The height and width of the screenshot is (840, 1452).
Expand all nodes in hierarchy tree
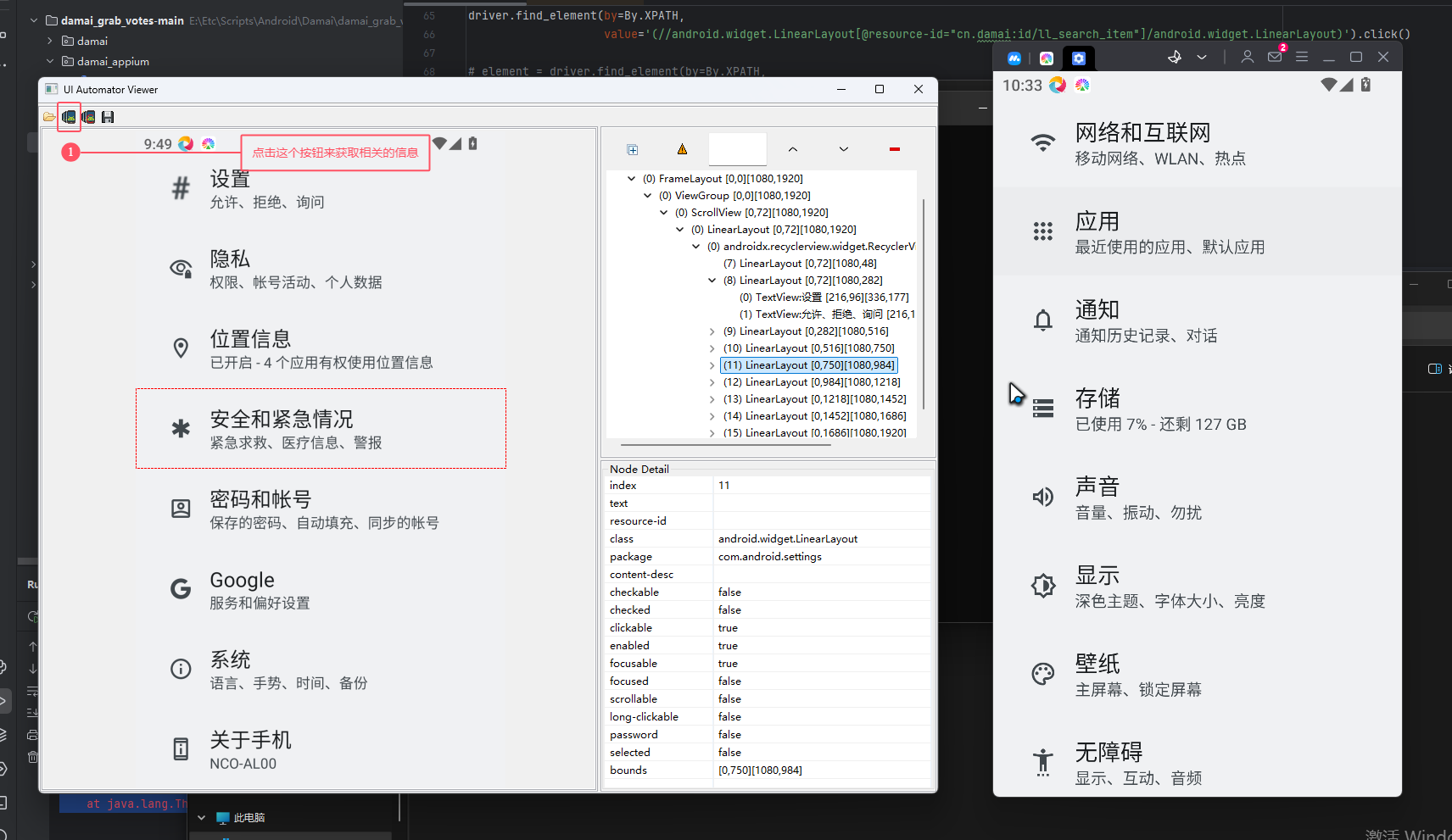click(x=632, y=150)
